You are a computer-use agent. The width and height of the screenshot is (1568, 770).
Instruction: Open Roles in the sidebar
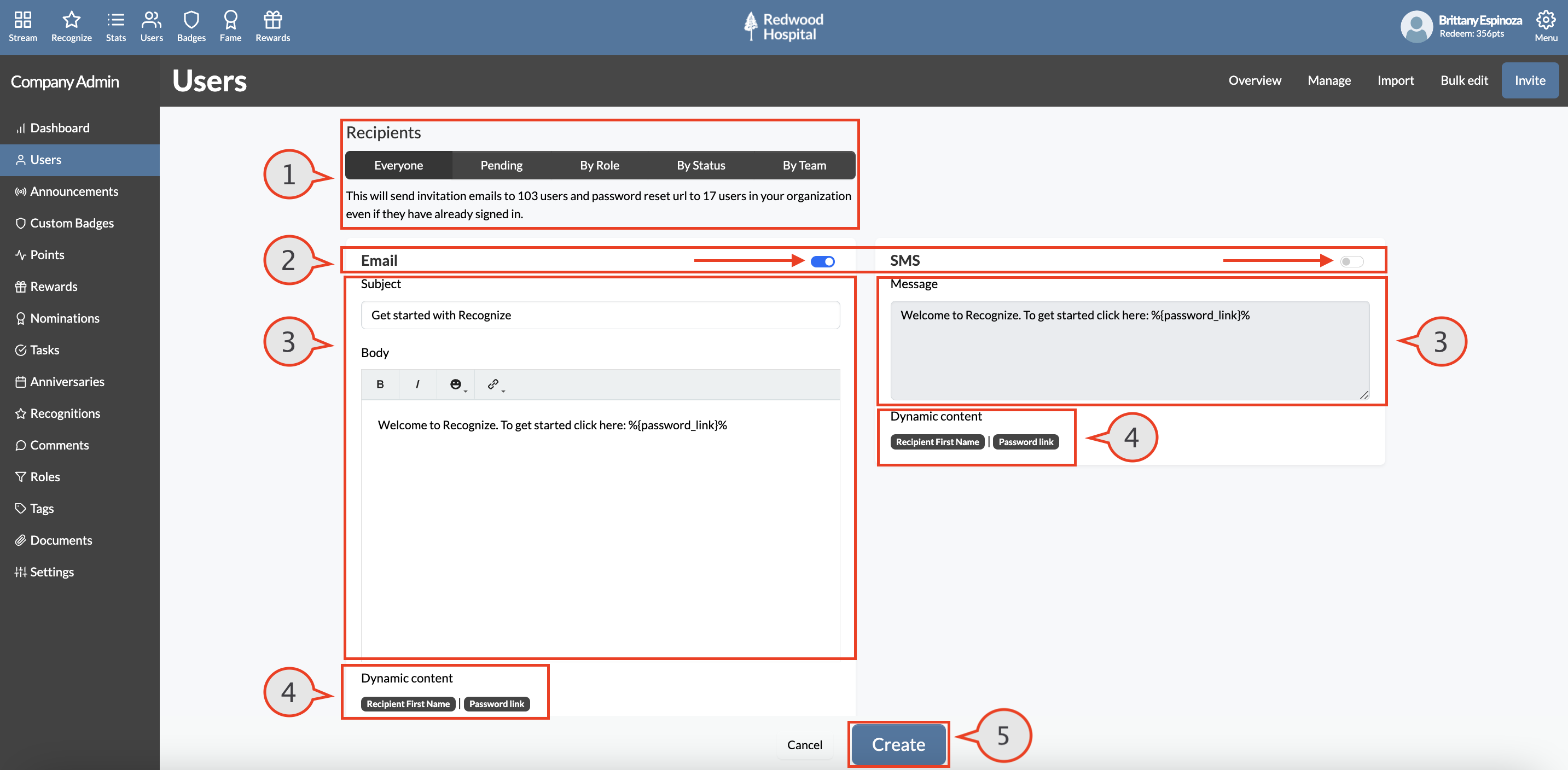[x=80, y=477]
